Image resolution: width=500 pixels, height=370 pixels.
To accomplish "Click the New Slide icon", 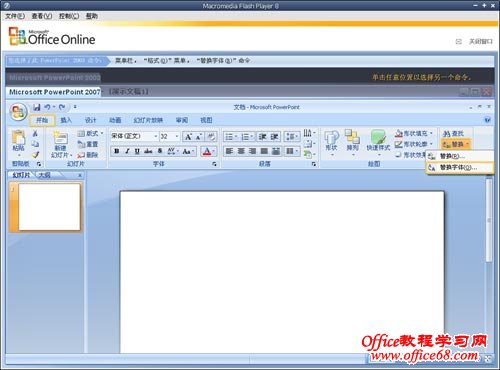I will point(61,137).
